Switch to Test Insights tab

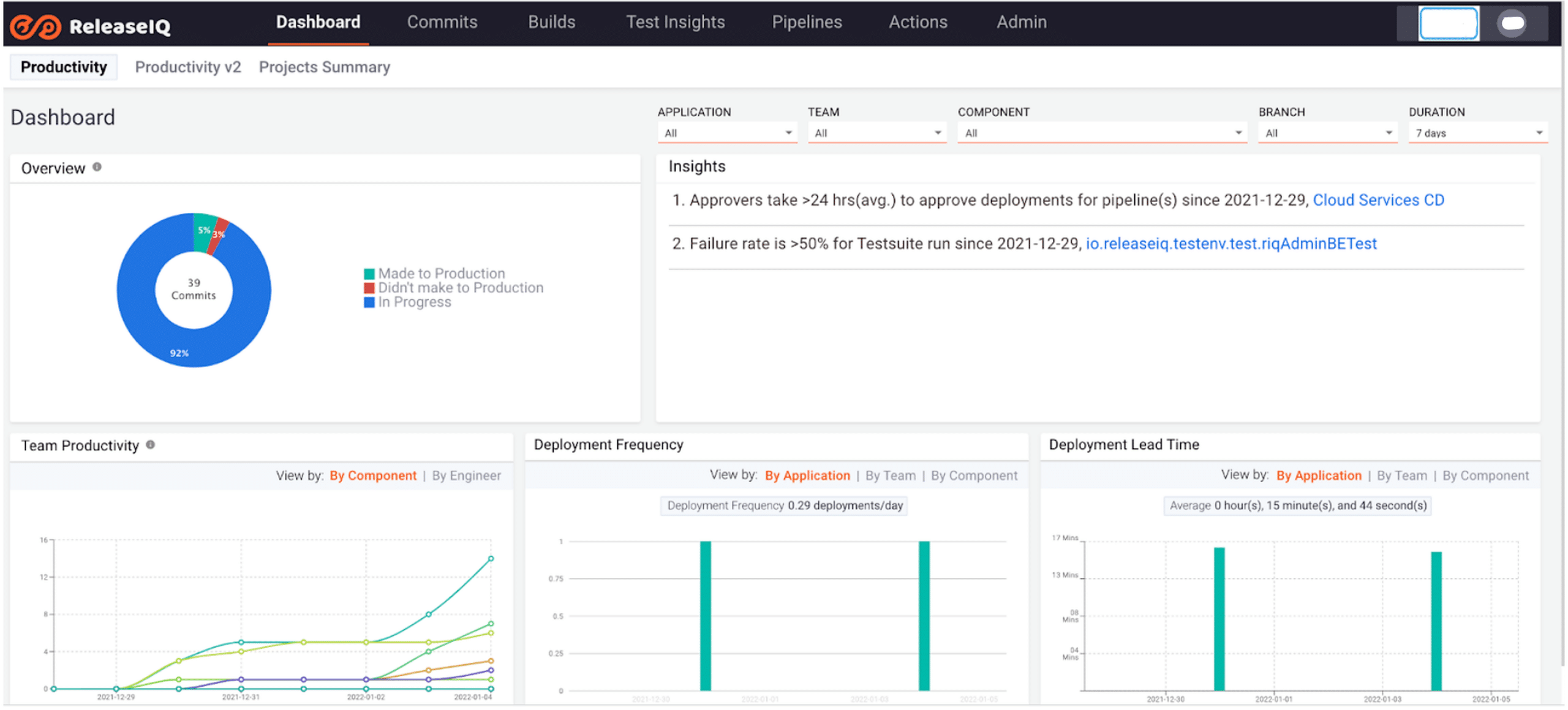675,22
